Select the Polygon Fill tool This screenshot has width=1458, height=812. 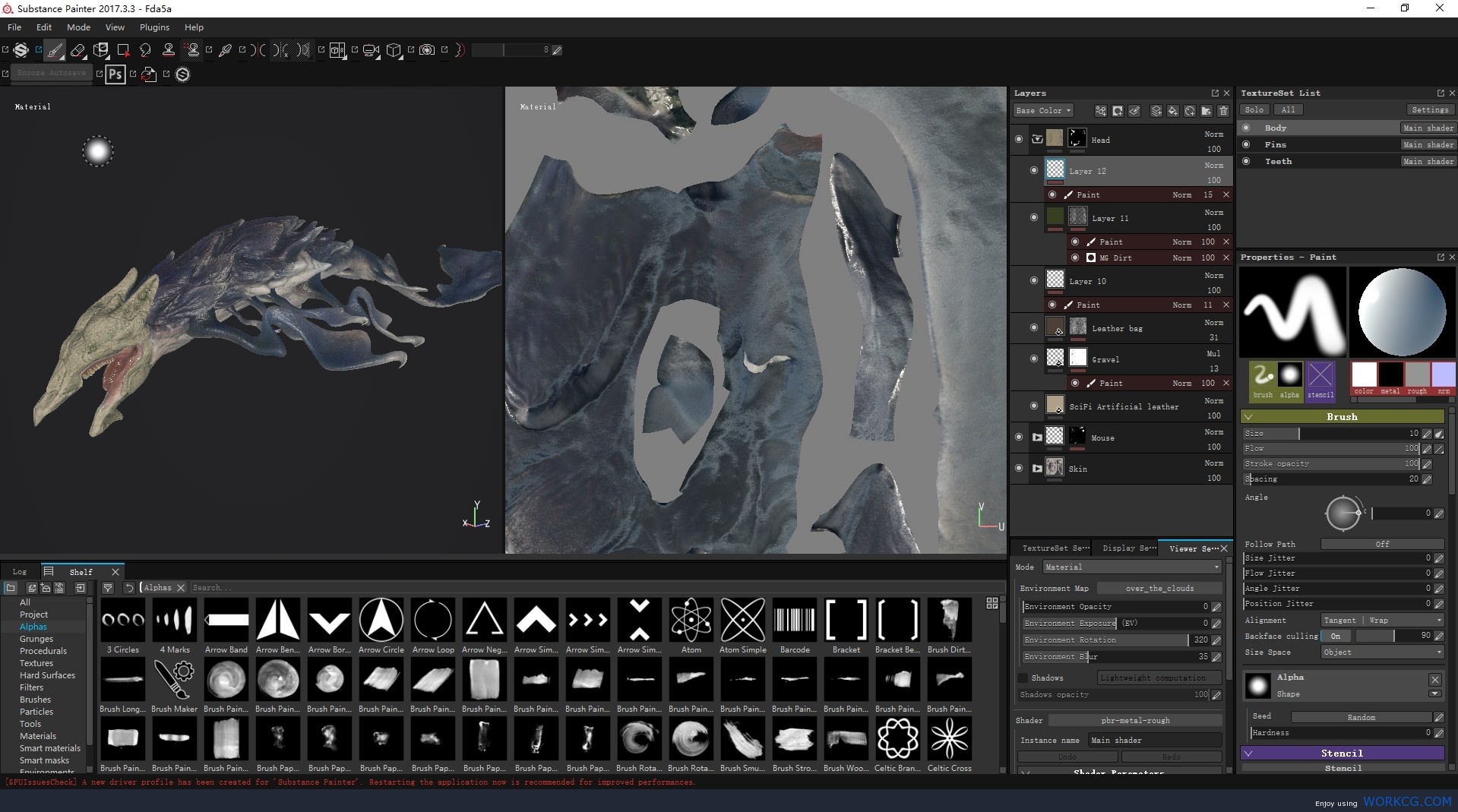coord(123,51)
